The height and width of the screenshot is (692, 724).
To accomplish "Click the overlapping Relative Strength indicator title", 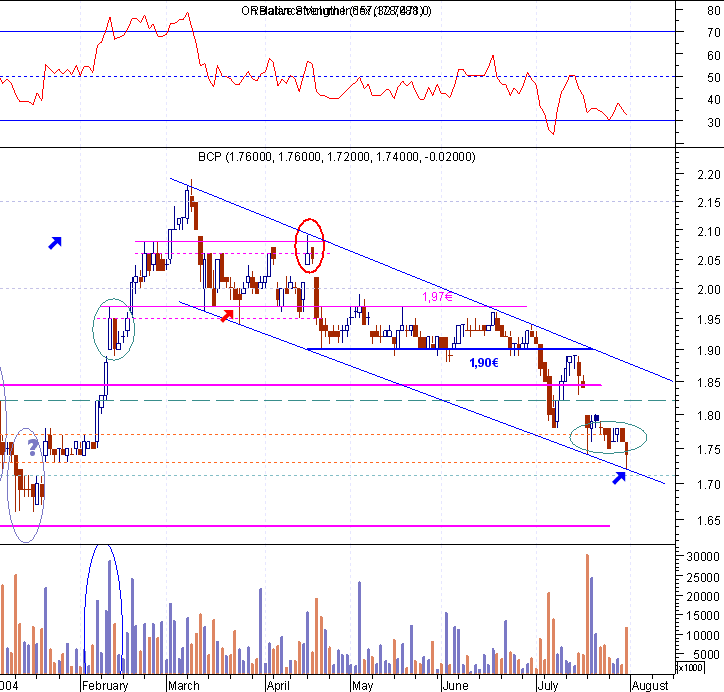I will [x=336, y=11].
